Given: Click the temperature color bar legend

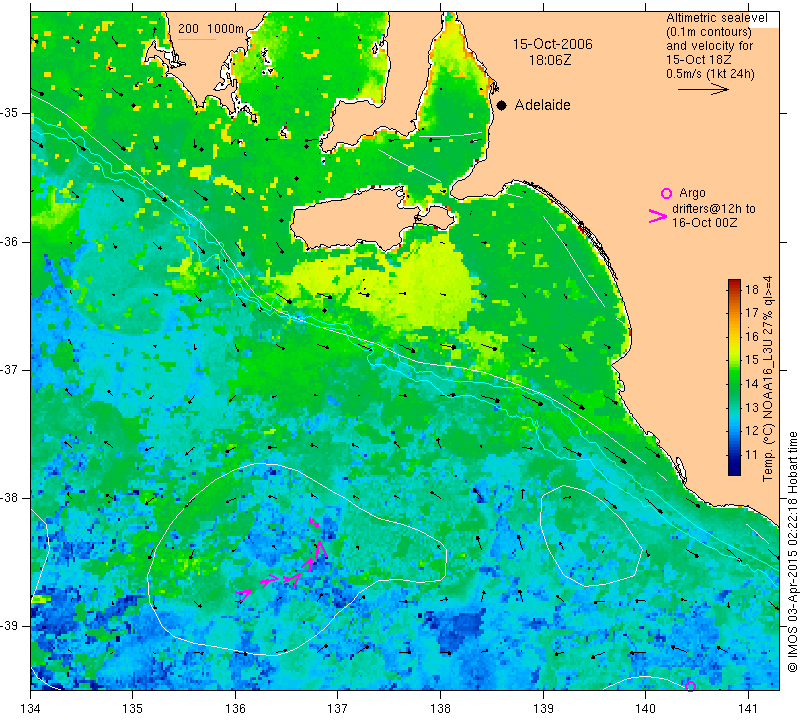Looking at the screenshot, I should [x=734, y=377].
